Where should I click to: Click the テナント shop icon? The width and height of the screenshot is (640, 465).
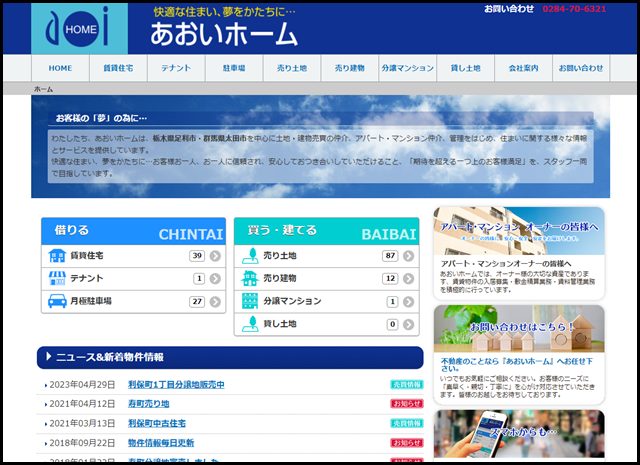[57, 278]
